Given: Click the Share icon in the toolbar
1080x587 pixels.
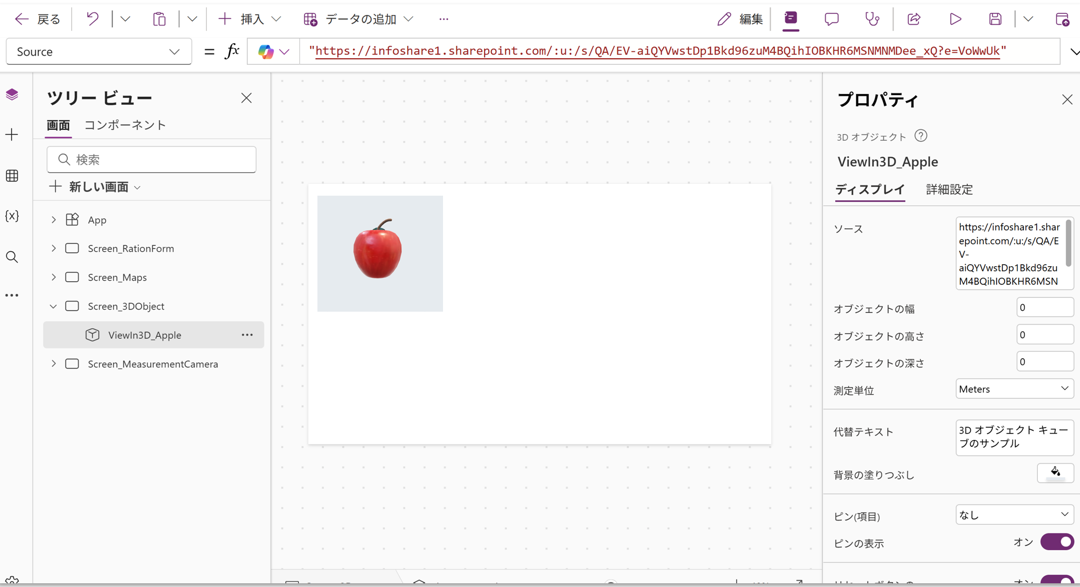Looking at the screenshot, I should tap(914, 19).
